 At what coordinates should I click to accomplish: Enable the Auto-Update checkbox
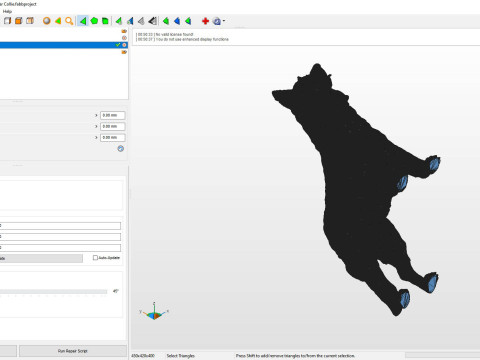pyautogui.click(x=95, y=258)
